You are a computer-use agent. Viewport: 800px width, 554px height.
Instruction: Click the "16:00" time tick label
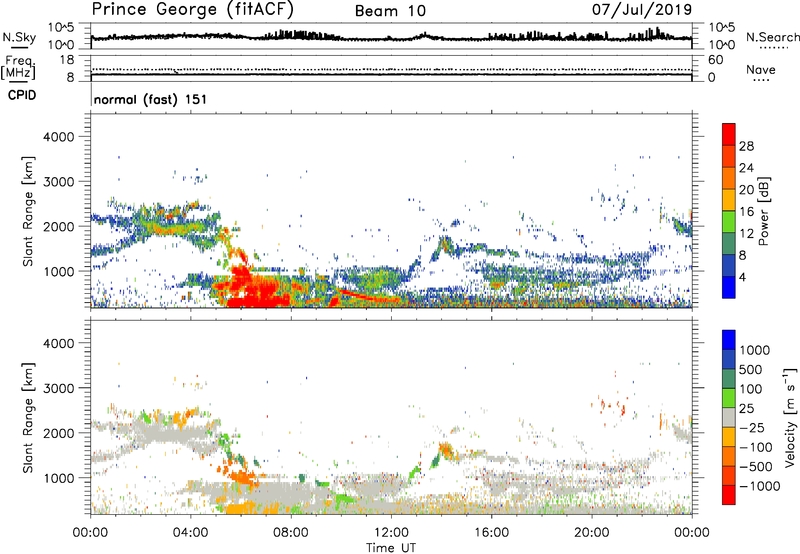[x=491, y=533]
